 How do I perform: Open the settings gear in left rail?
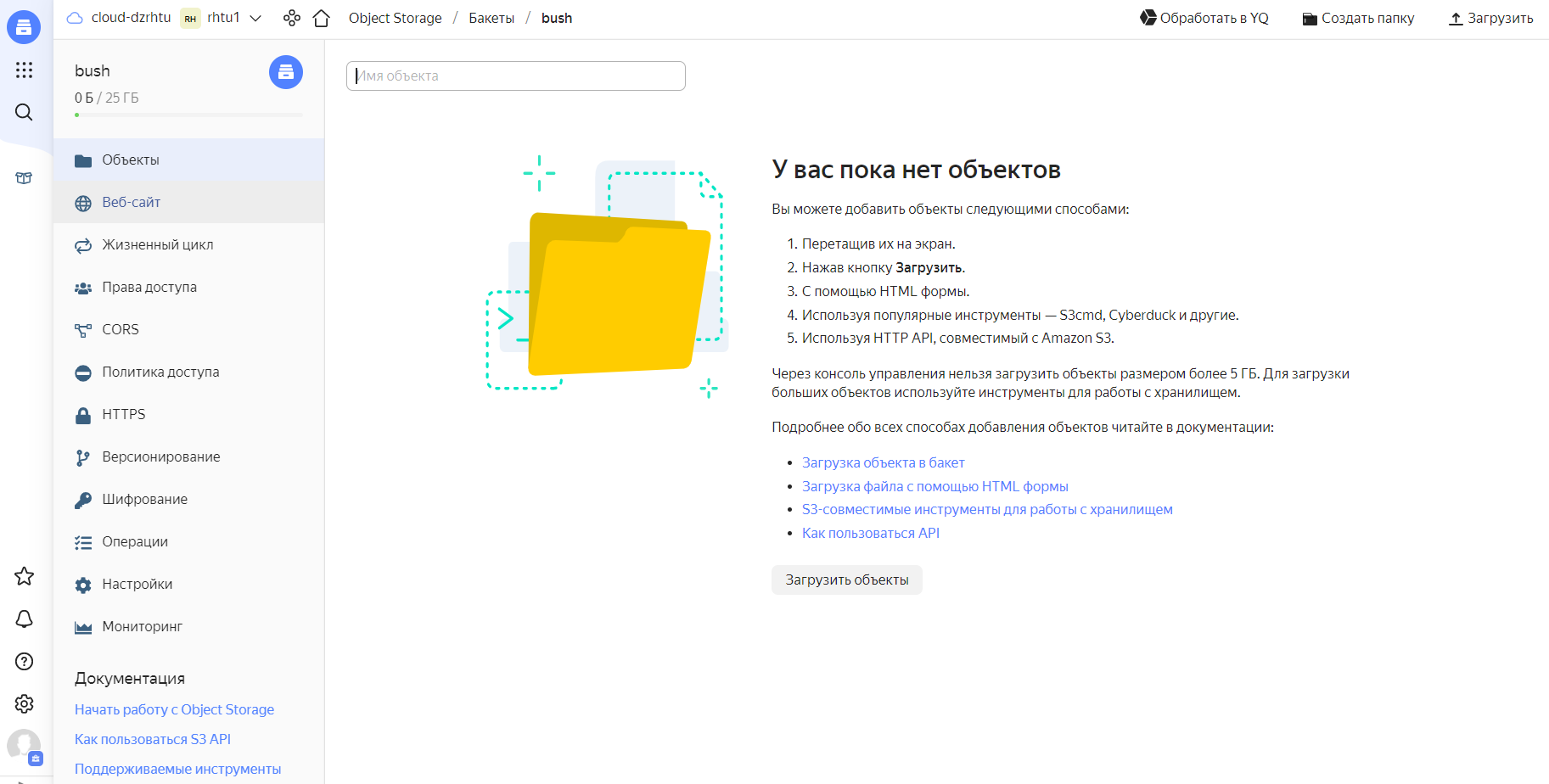pos(24,703)
